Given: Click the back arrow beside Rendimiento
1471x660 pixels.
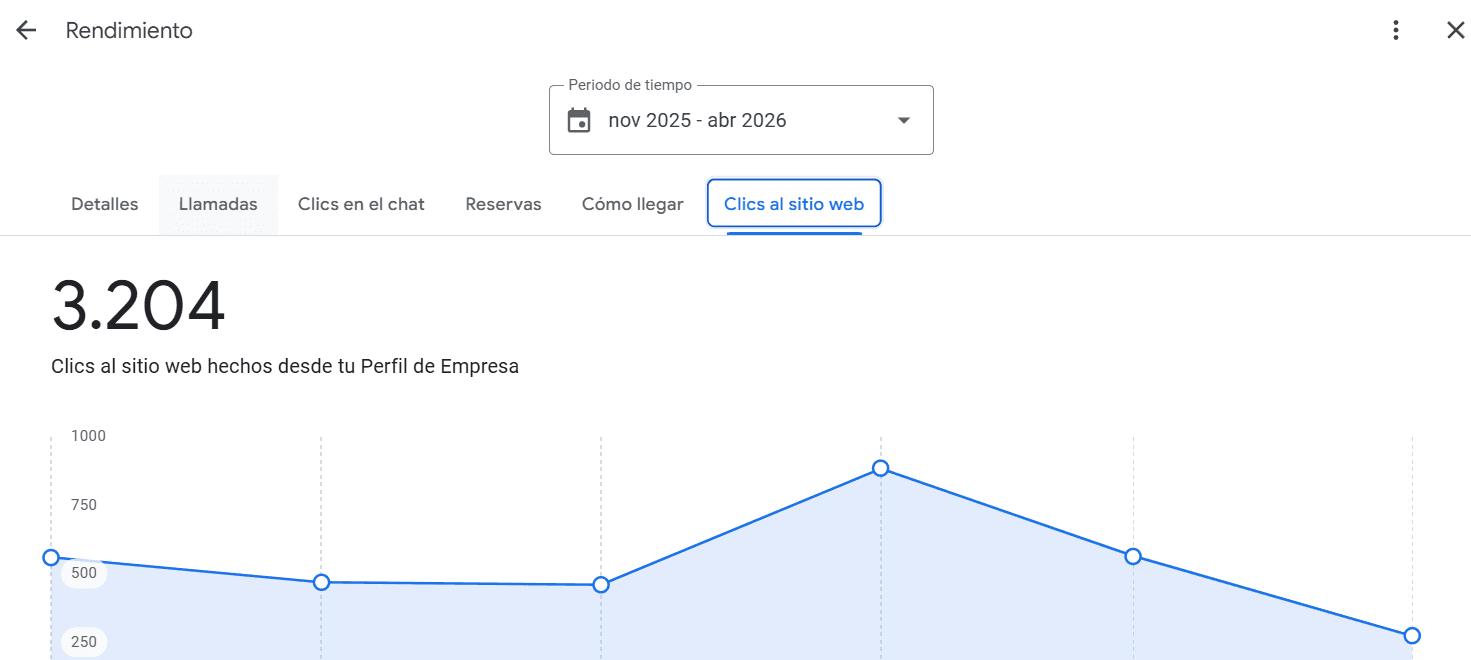Looking at the screenshot, I should 26,31.
